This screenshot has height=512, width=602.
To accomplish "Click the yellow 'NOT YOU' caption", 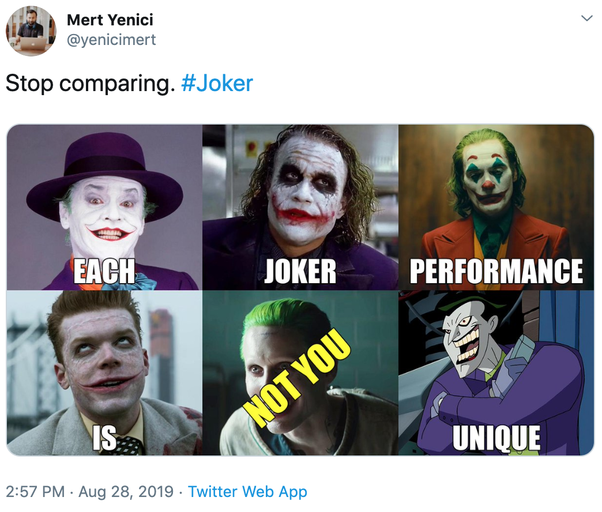I will [298, 380].
